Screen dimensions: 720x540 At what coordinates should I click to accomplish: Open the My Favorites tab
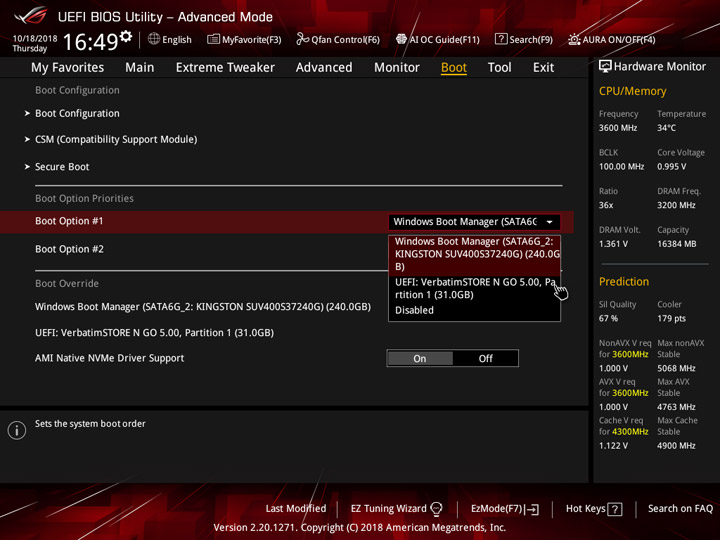tap(68, 68)
